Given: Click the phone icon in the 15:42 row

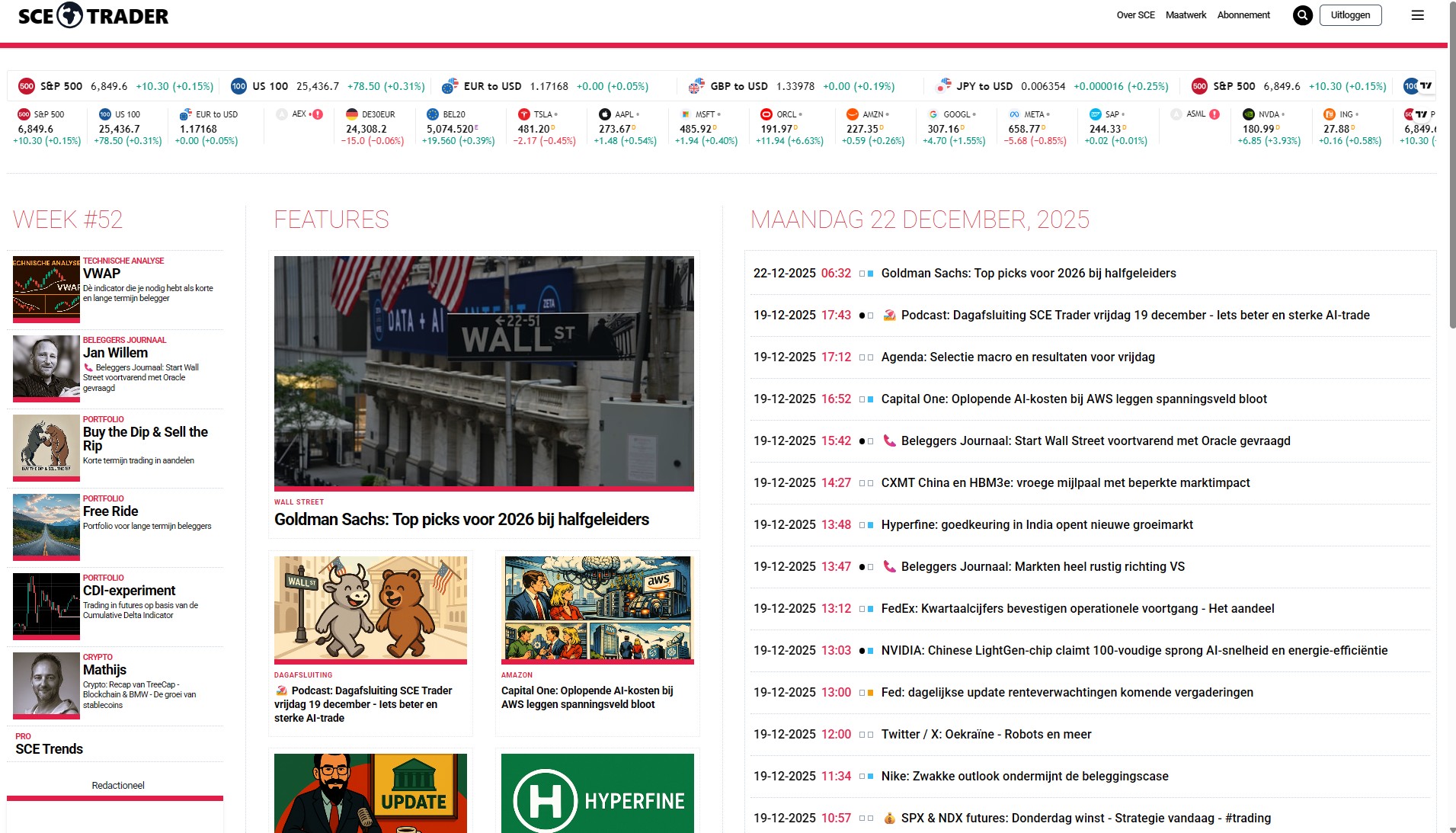Looking at the screenshot, I should click(889, 441).
